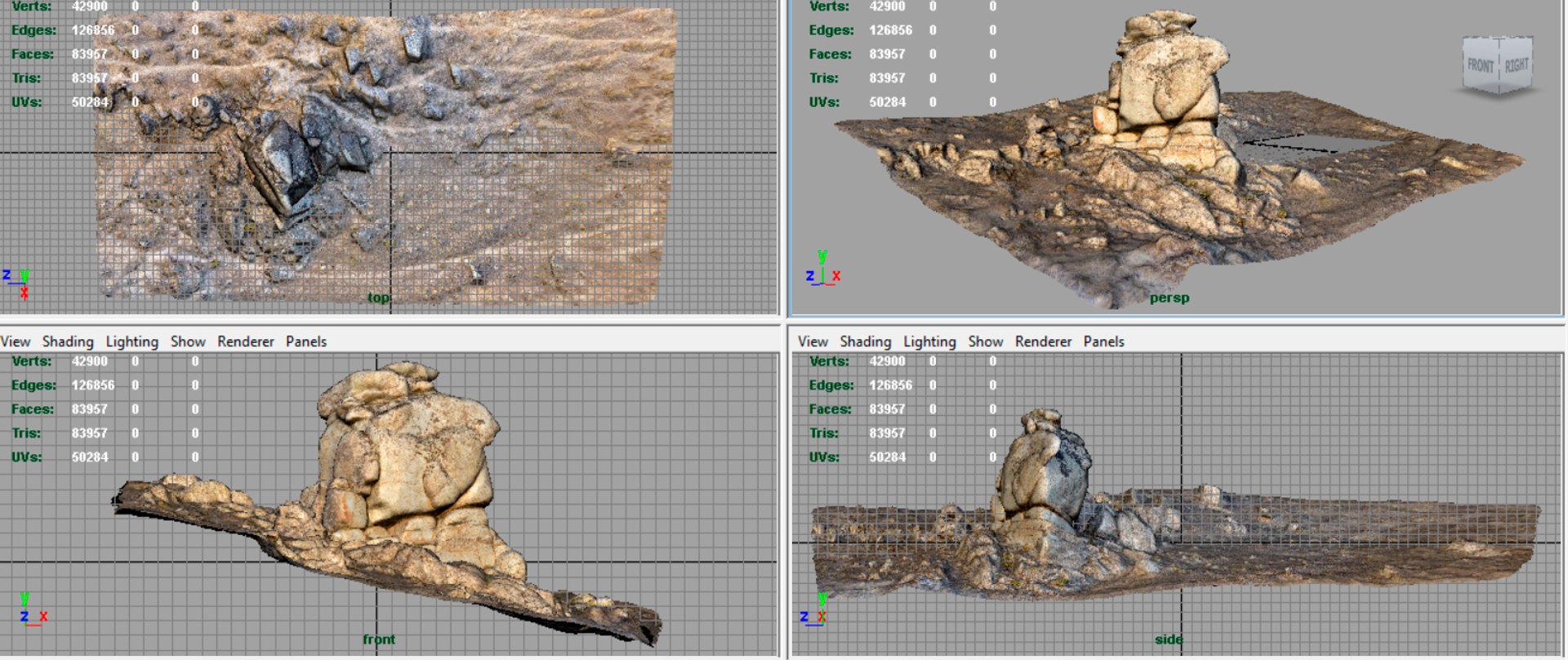The height and width of the screenshot is (660, 1568).
Task: Open the Panels menu of the side panel
Action: [1103, 341]
